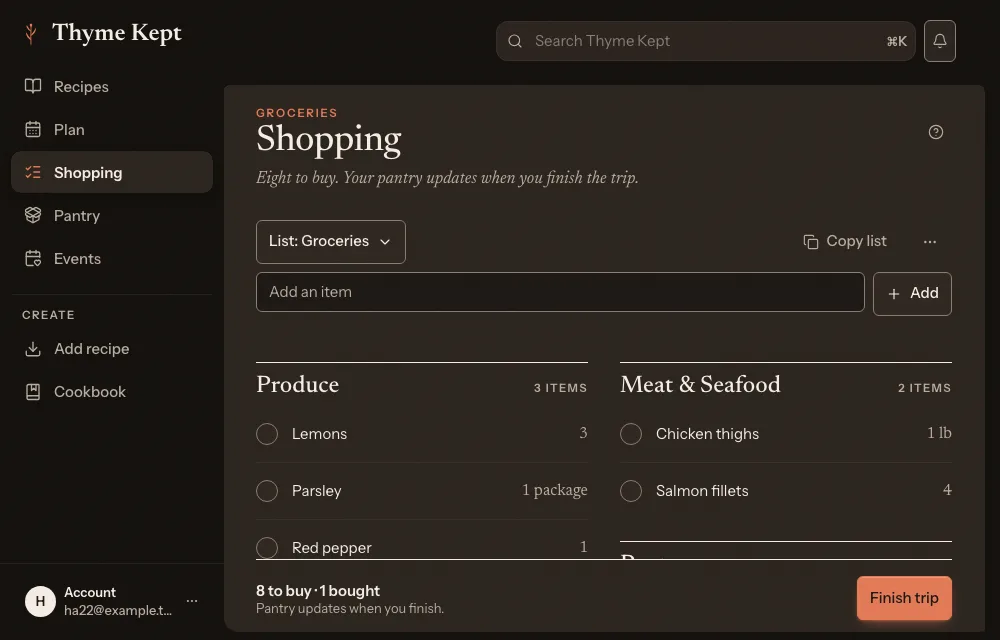Click the '2 ITEMS' Meat & Seafood count
The image size is (1000, 640).
click(924, 388)
